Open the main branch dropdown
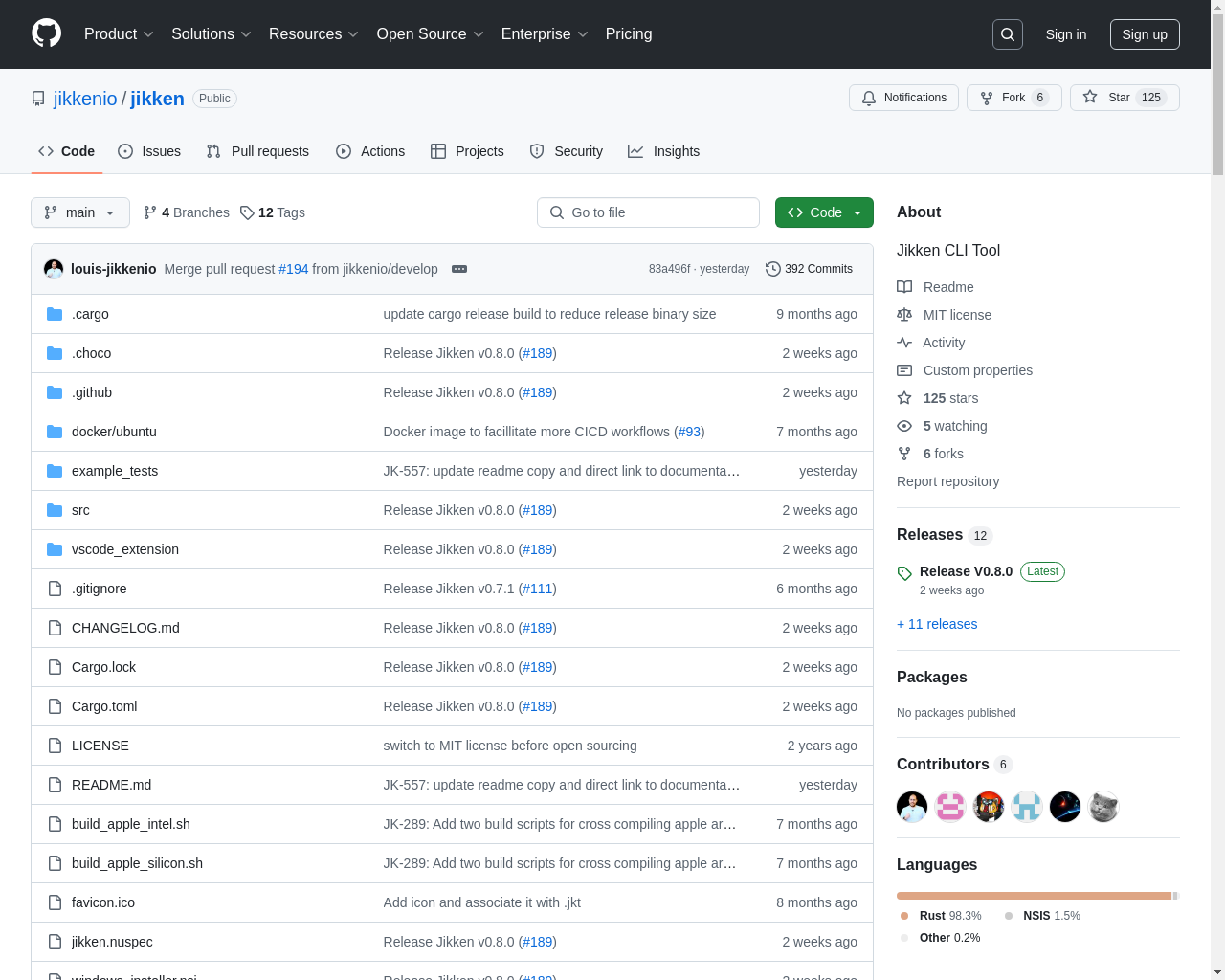The width and height of the screenshot is (1225, 980). click(80, 212)
